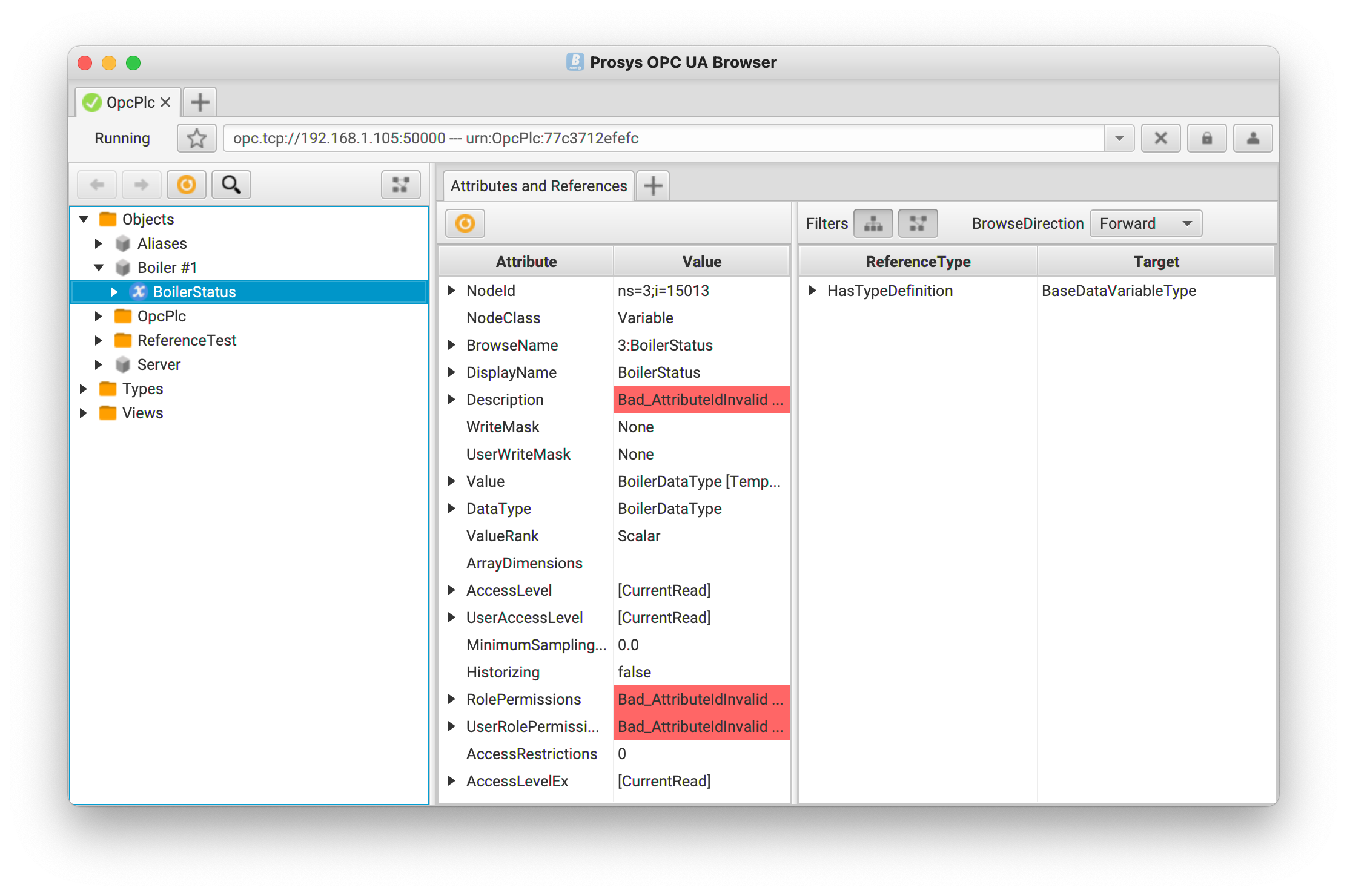Open the server address history dropdown arrow

pyautogui.click(x=1119, y=138)
